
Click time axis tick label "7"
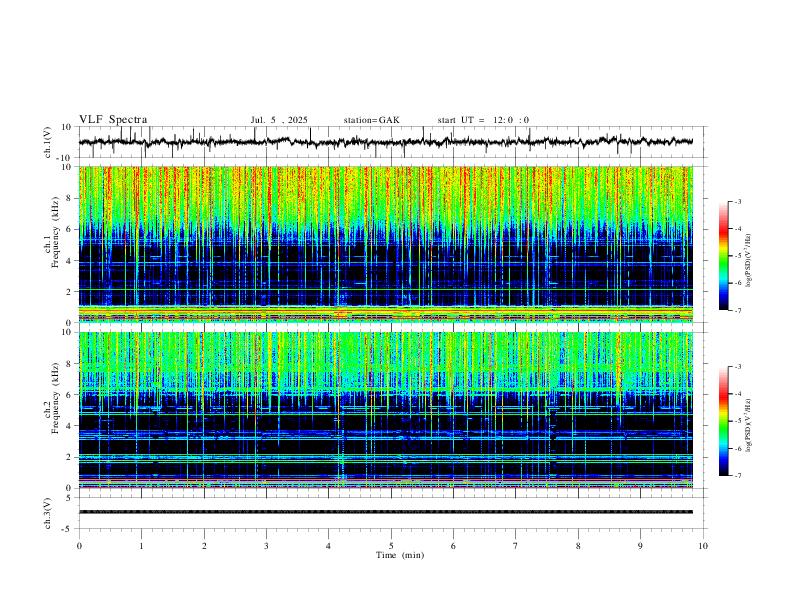coord(516,546)
